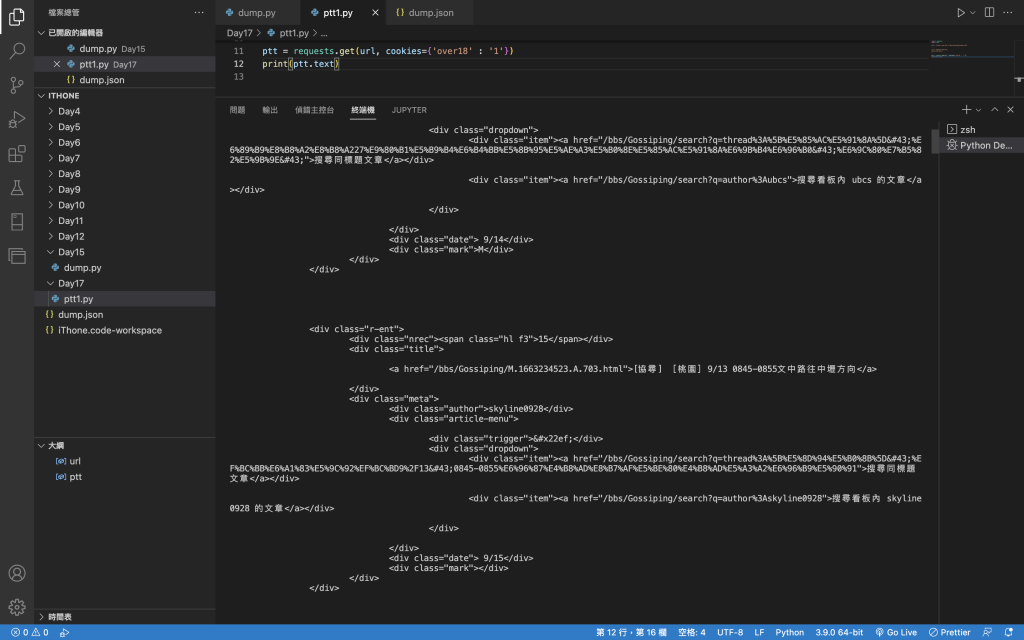Open the Testing flask view
This screenshot has height=640, width=1024.
click(x=17, y=188)
